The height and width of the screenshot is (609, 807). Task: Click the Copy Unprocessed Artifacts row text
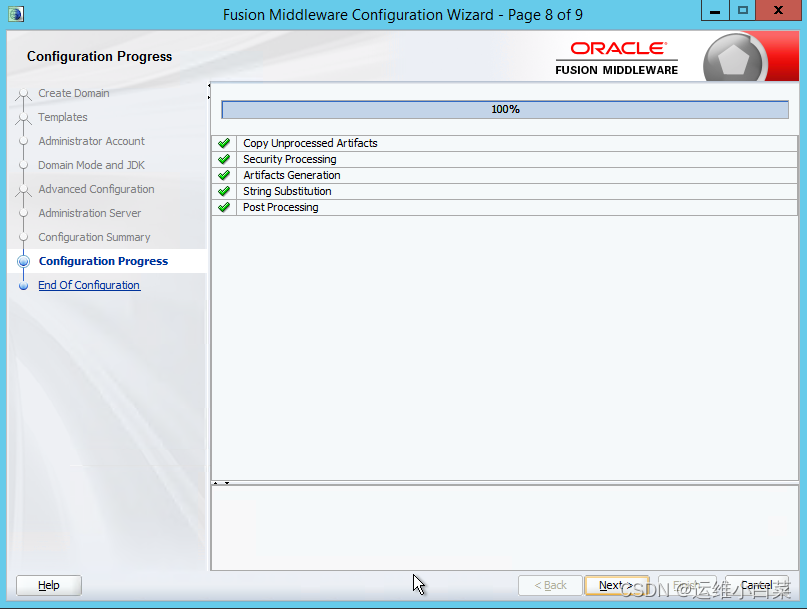[x=310, y=143]
